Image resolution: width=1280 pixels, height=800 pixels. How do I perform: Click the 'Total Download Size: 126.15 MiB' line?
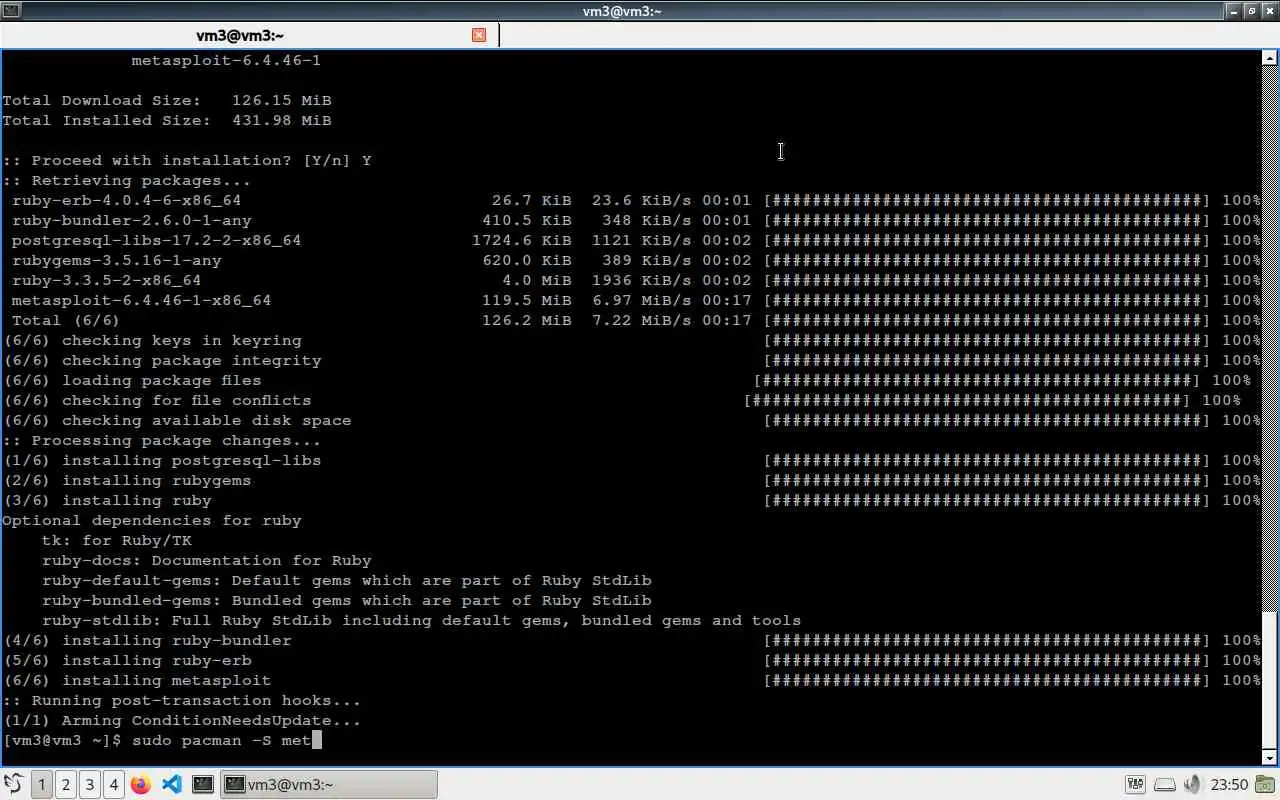point(166,100)
